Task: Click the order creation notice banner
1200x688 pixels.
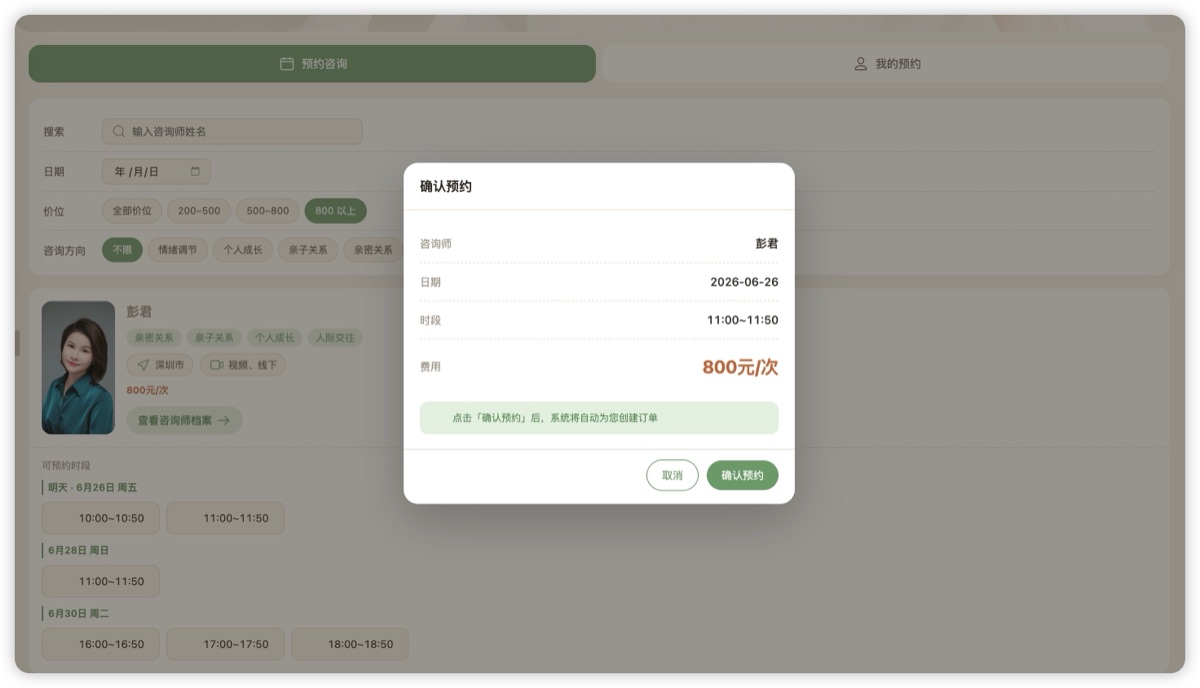Action: click(x=599, y=418)
